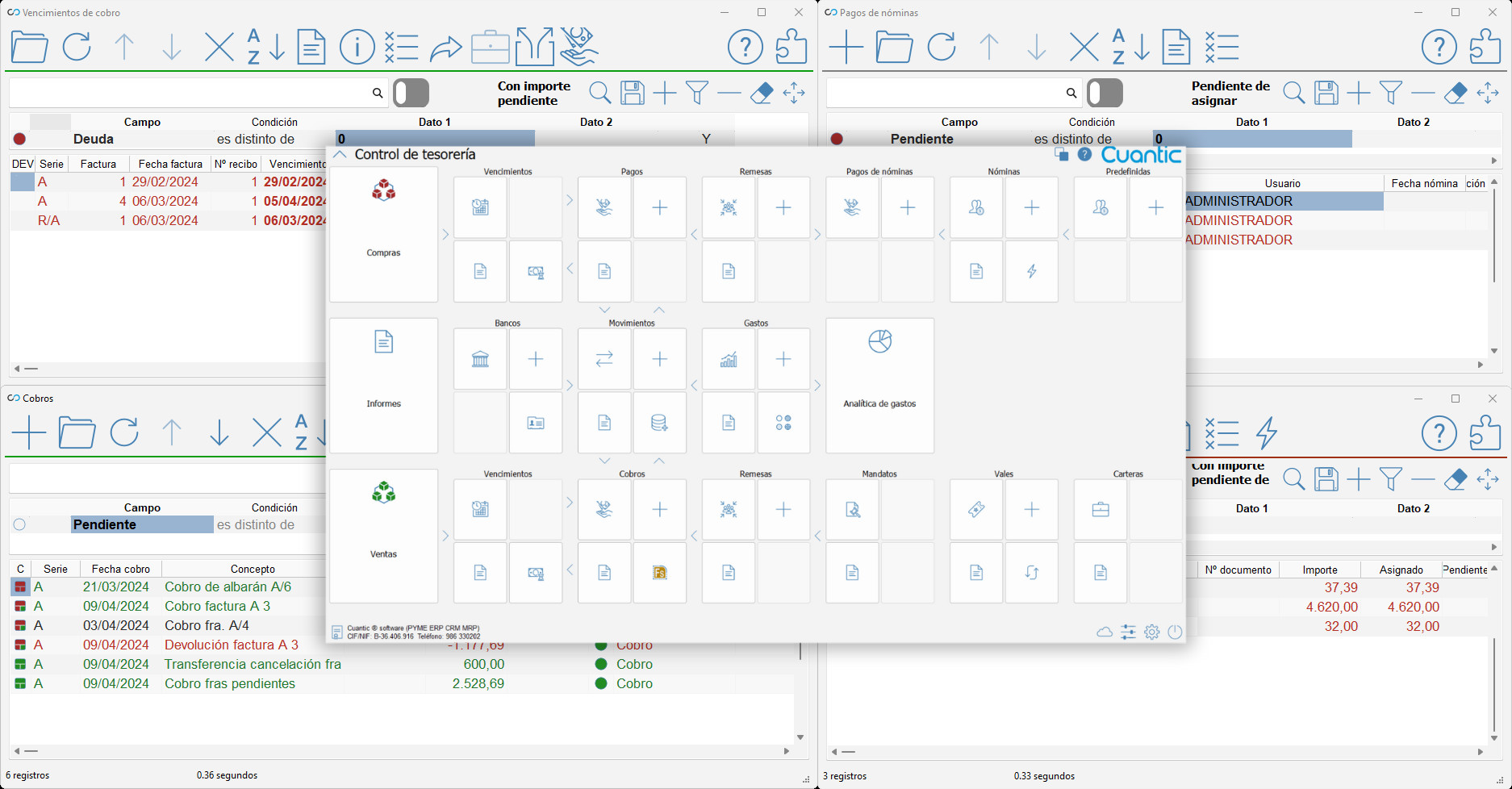Viewport: 1512px width, 789px height.
Task: Open Vales ticket icon
Action: pyautogui.click(x=976, y=510)
